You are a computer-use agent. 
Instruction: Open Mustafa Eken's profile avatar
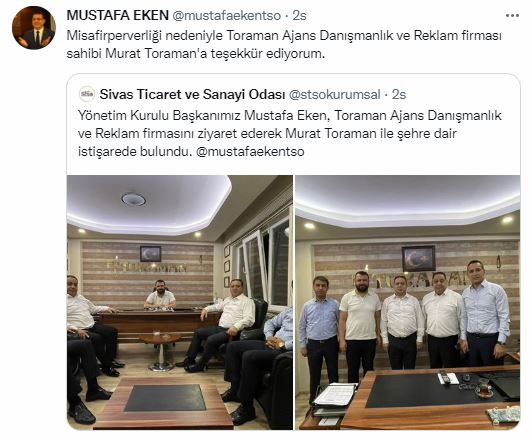(34, 28)
